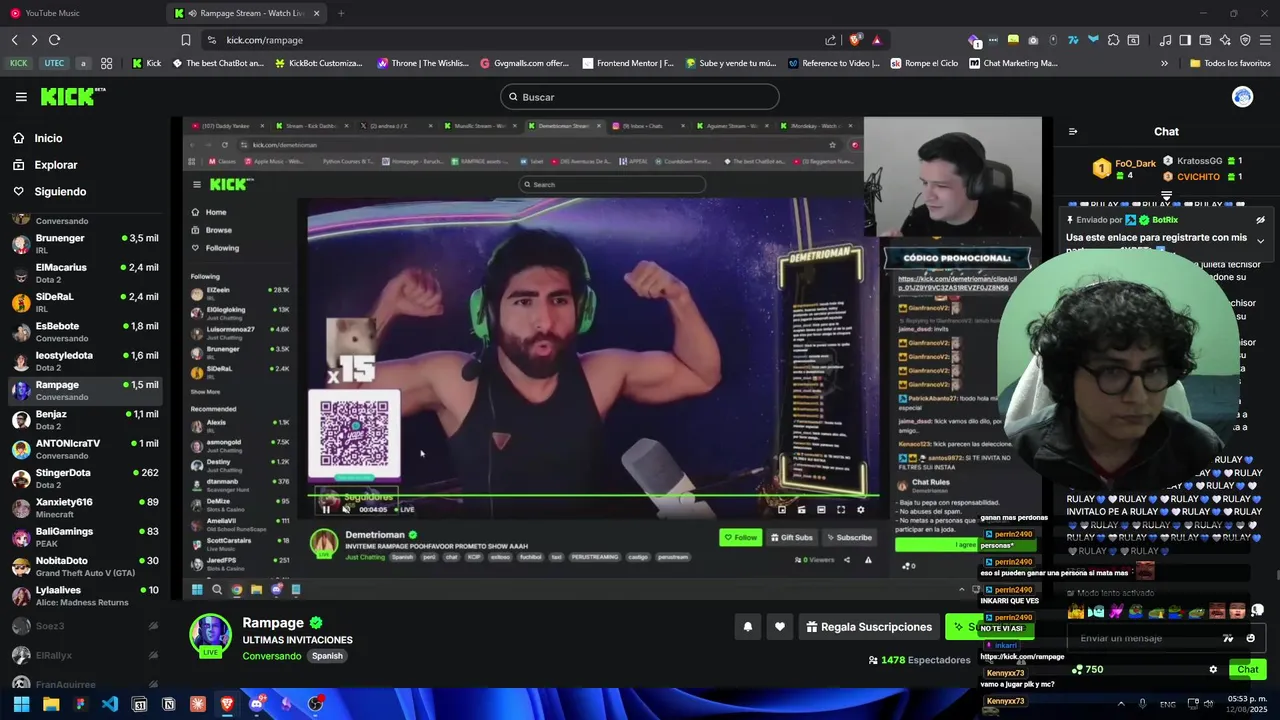Open Brave Wallet icon in toolbar
Screen dimensions: 1280x720
click(x=1204, y=40)
